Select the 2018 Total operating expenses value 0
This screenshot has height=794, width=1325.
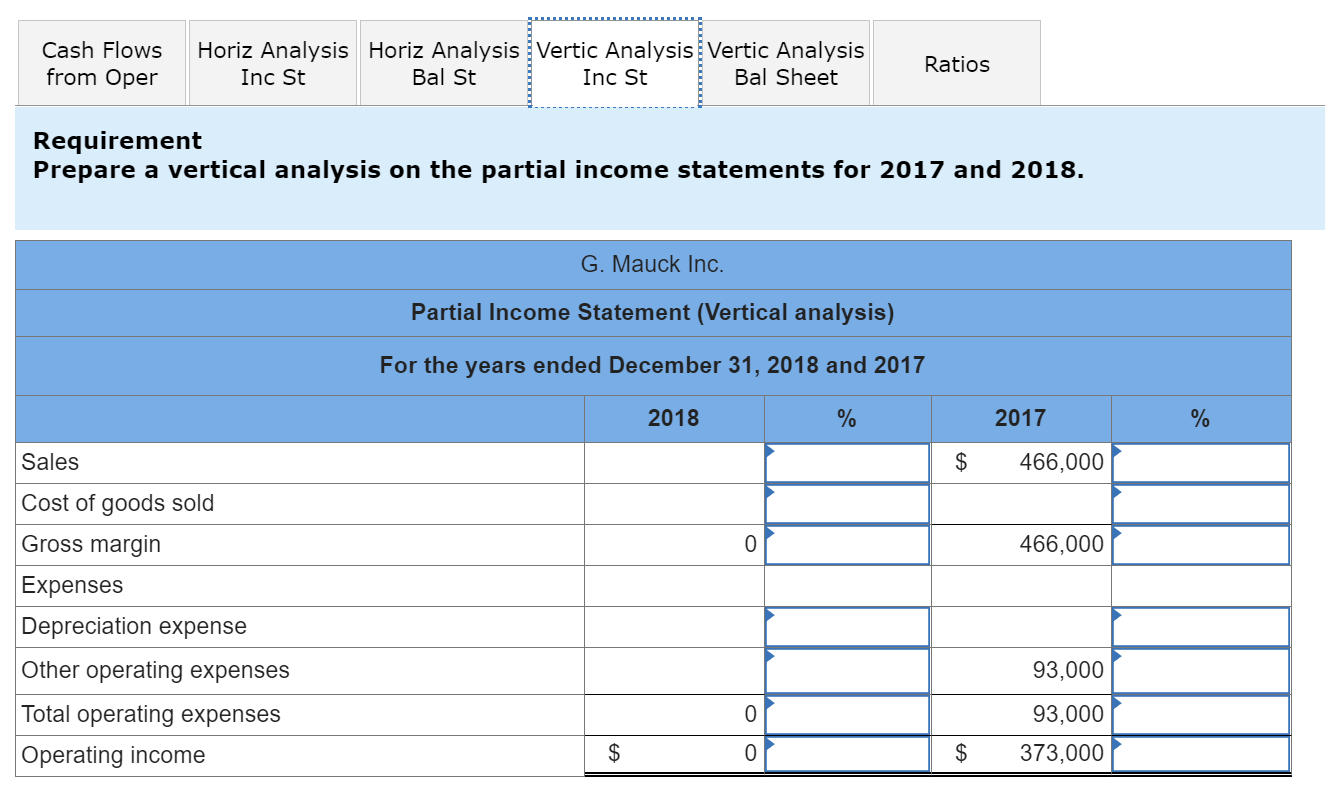click(x=749, y=714)
